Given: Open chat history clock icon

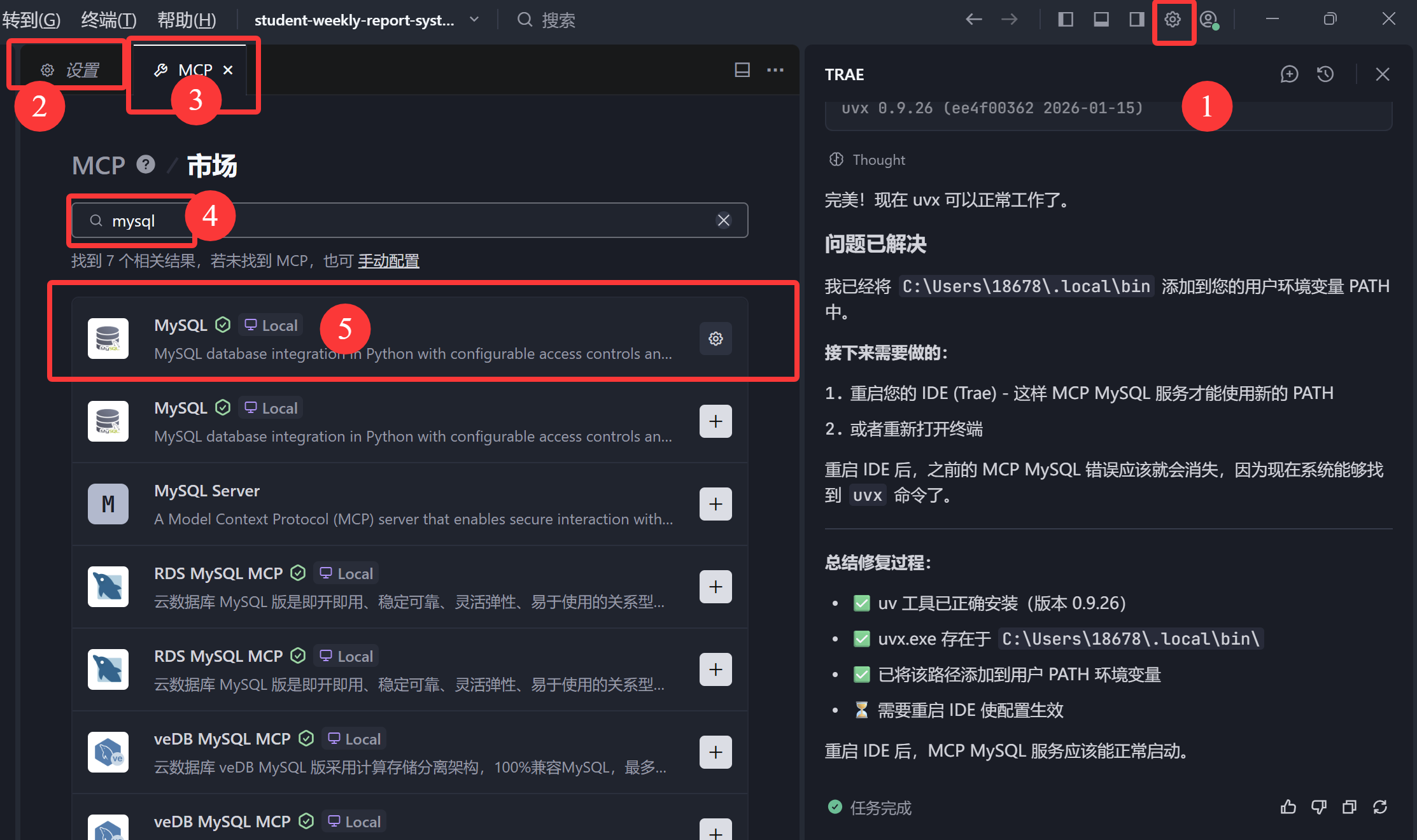Looking at the screenshot, I should (x=1325, y=74).
